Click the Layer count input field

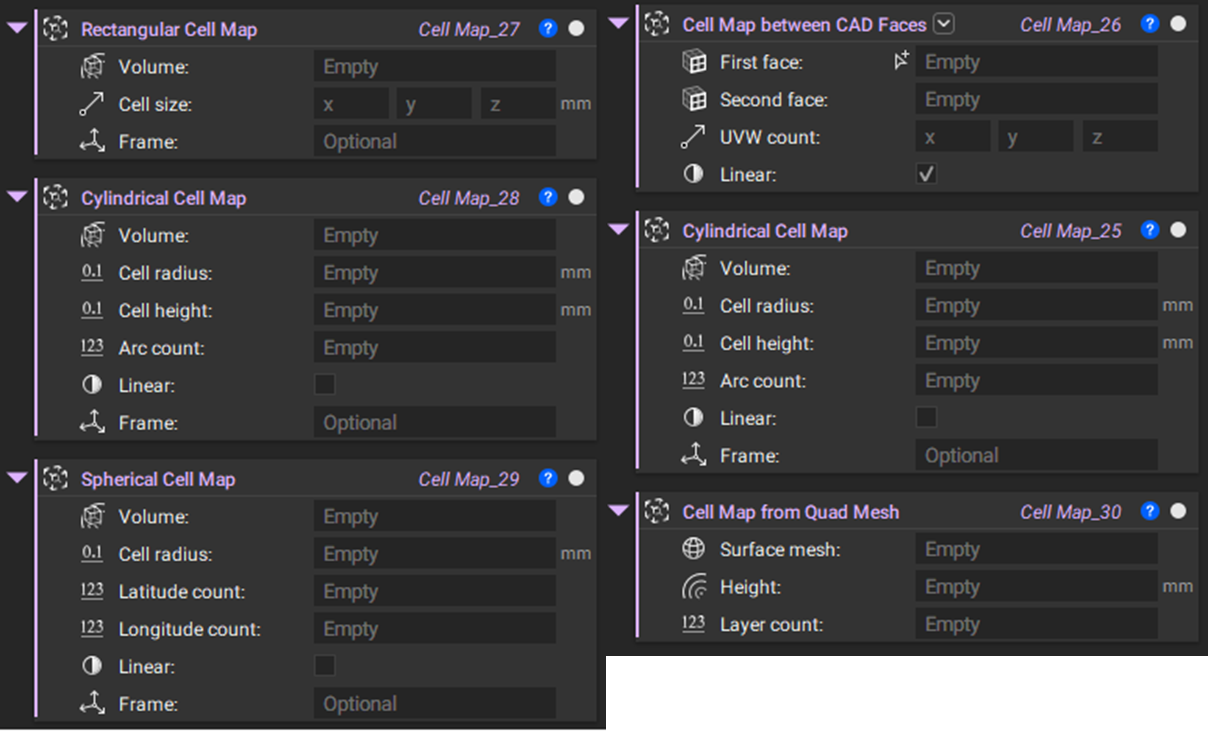(1035, 625)
